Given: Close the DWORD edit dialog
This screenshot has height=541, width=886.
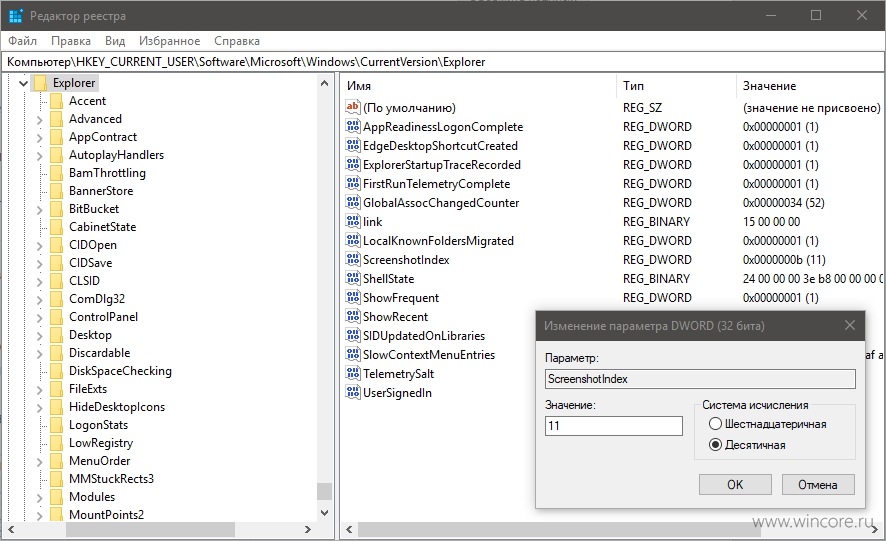Looking at the screenshot, I should (850, 325).
